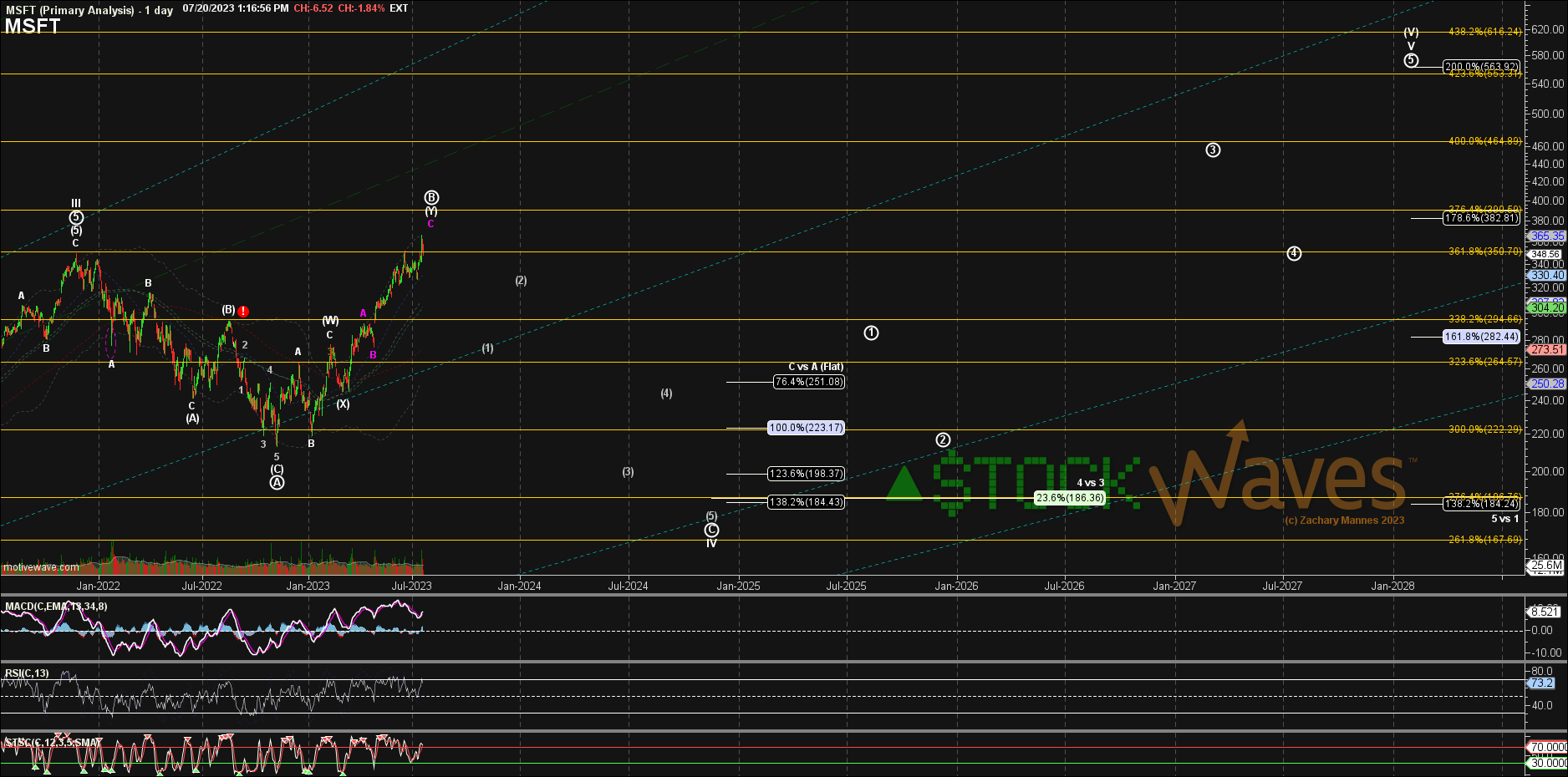Select the 300.0%(222.29) Fibonacci label
The height and width of the screenshot is (777, 1568).
point(1485,429)
